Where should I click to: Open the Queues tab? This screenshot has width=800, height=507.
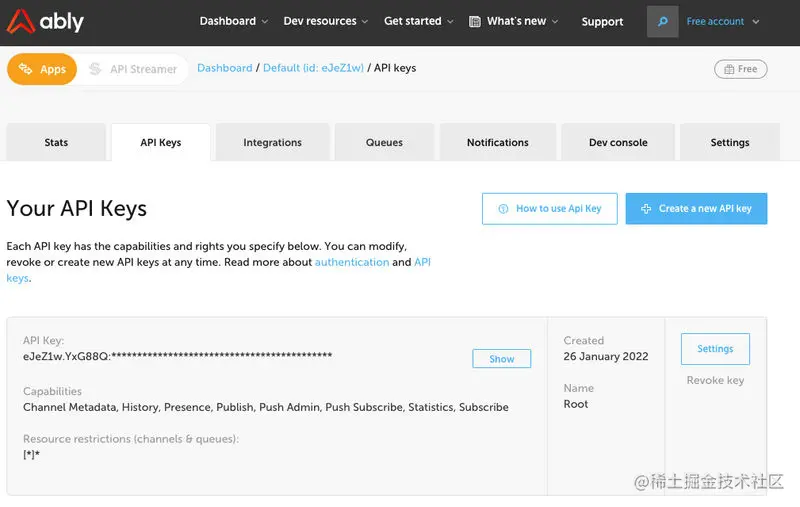point(384,142)
